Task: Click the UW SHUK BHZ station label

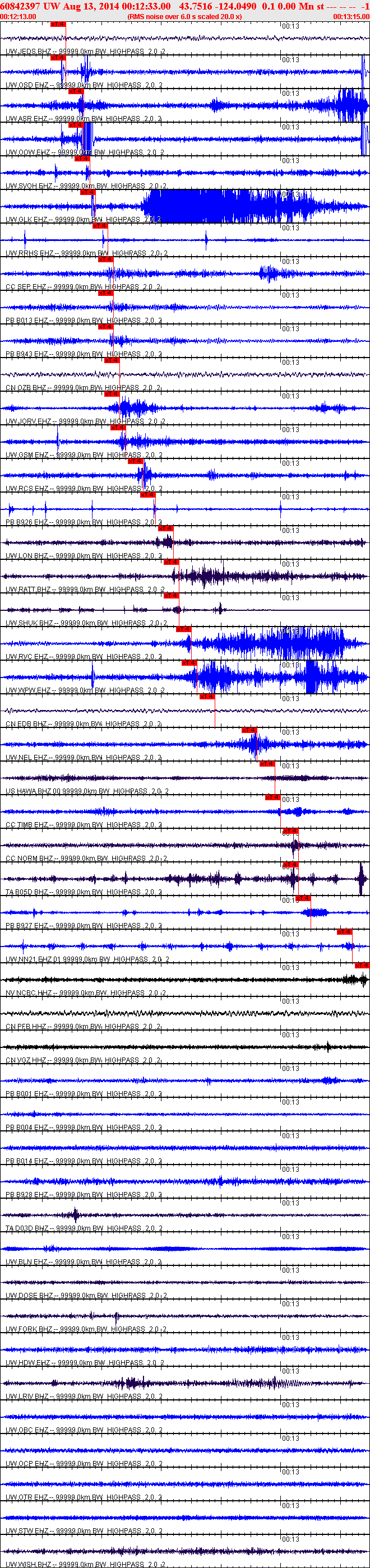Action: (x=86, y=623)
